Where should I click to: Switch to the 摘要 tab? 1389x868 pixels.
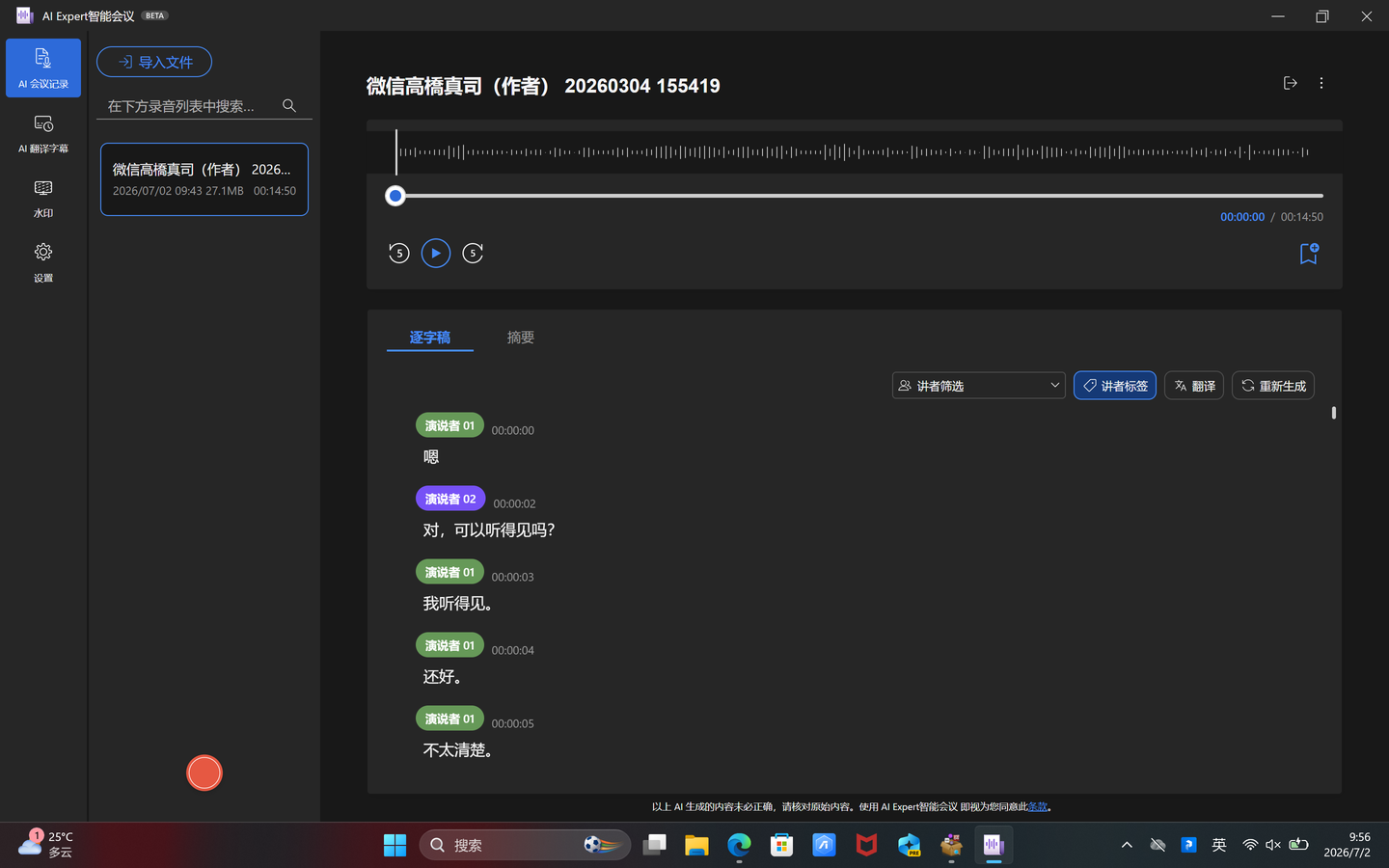click(521, 338)
